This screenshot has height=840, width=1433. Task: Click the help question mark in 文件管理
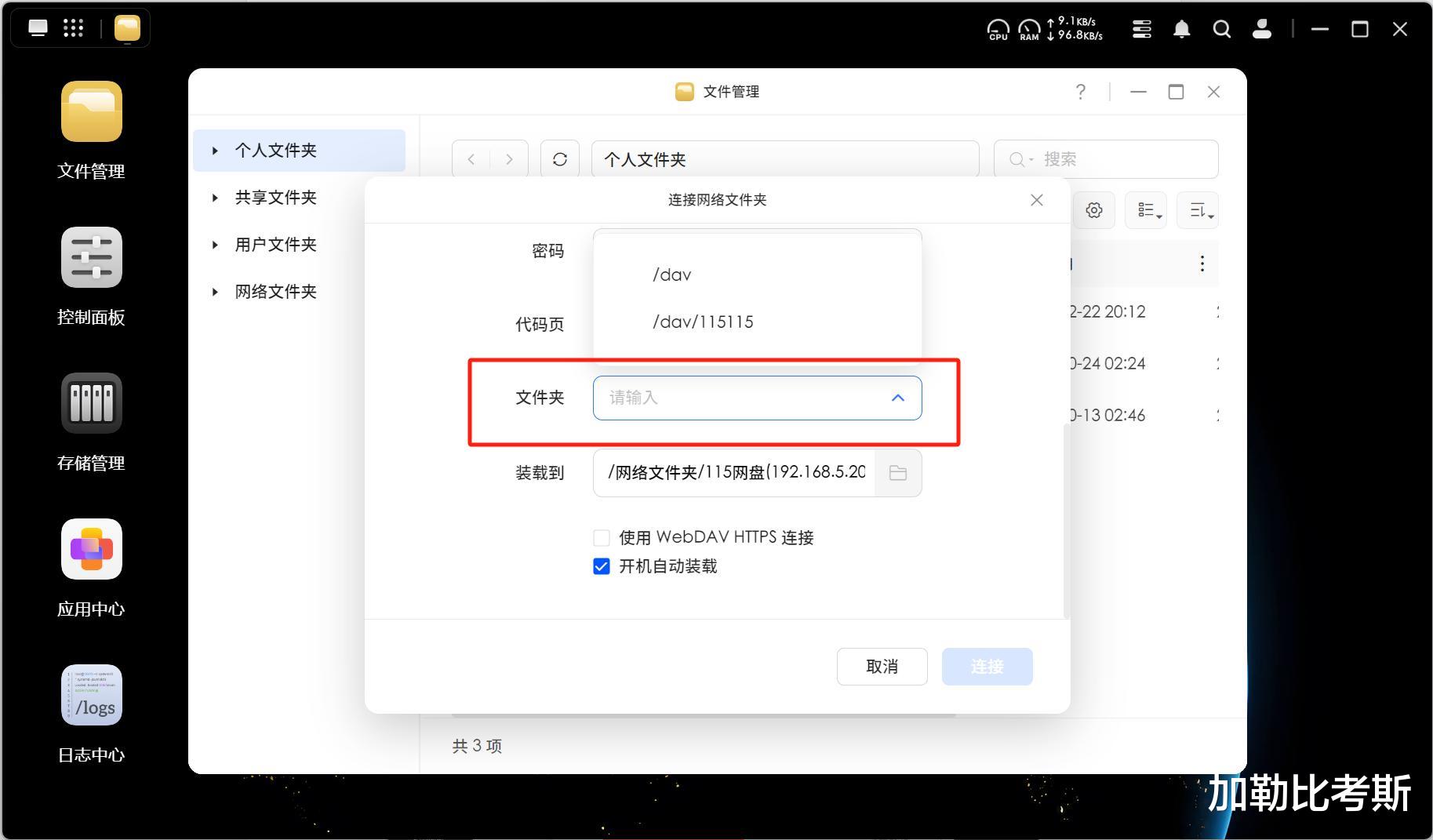click(1081, 92)
